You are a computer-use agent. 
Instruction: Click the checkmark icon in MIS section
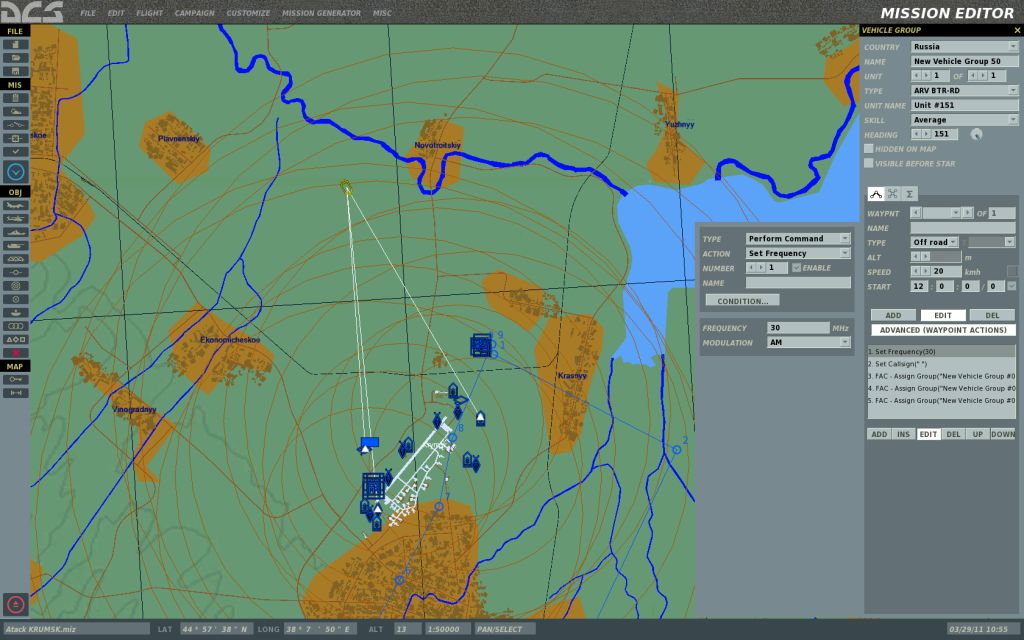tap(16, 152)
